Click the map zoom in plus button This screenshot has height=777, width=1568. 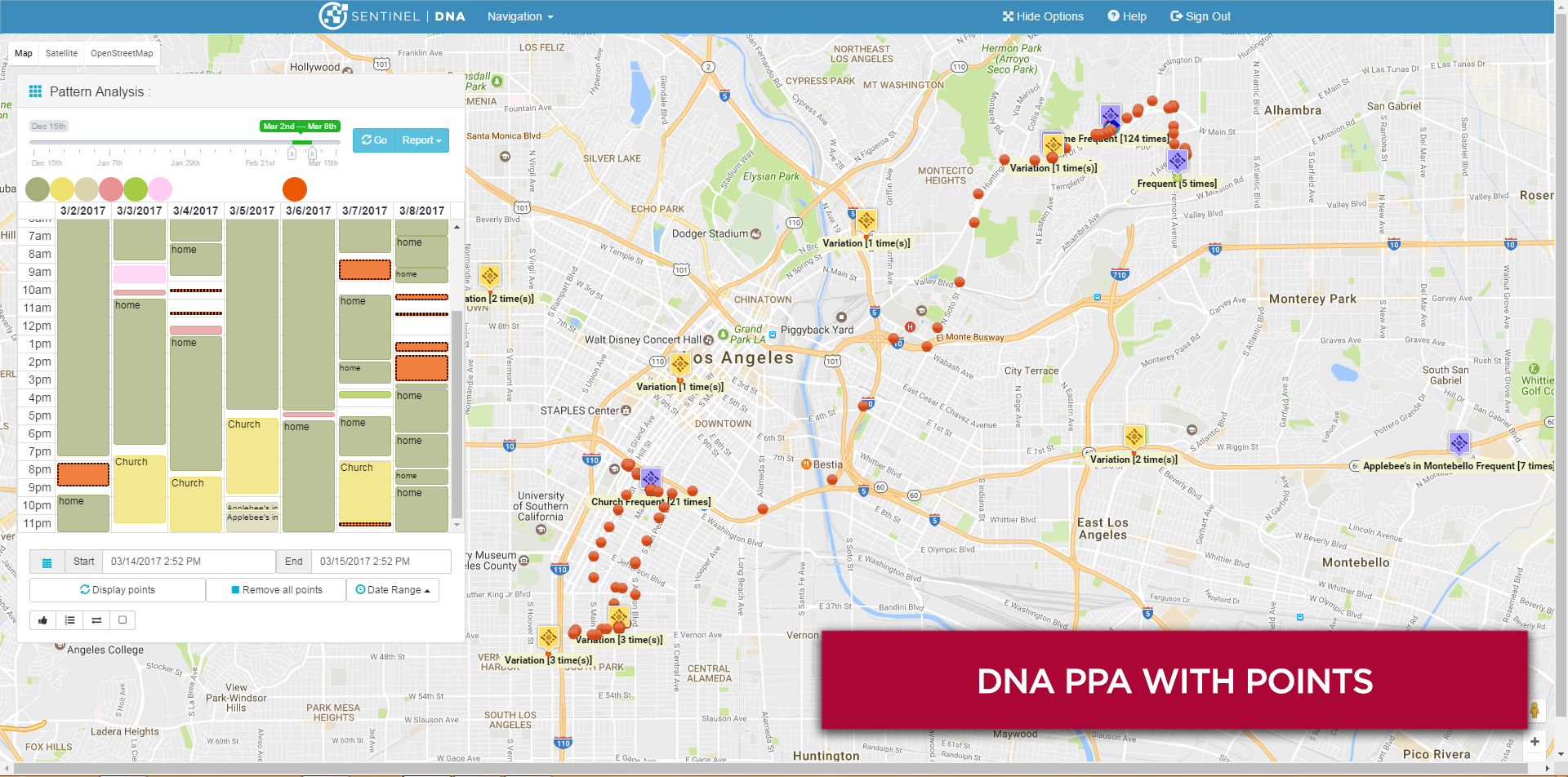[1535, 742]
